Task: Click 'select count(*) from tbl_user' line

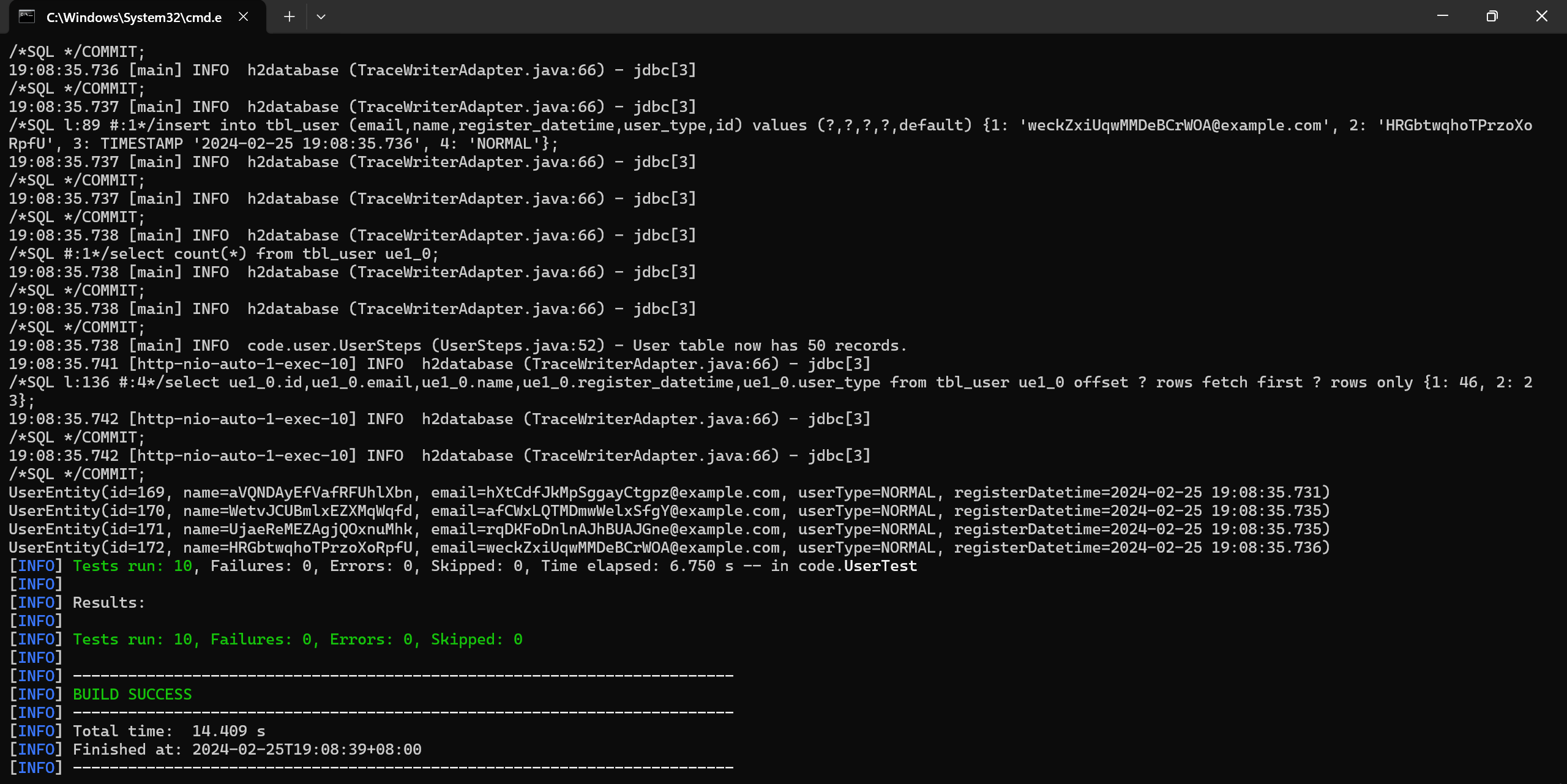Action: coord(224,253)
